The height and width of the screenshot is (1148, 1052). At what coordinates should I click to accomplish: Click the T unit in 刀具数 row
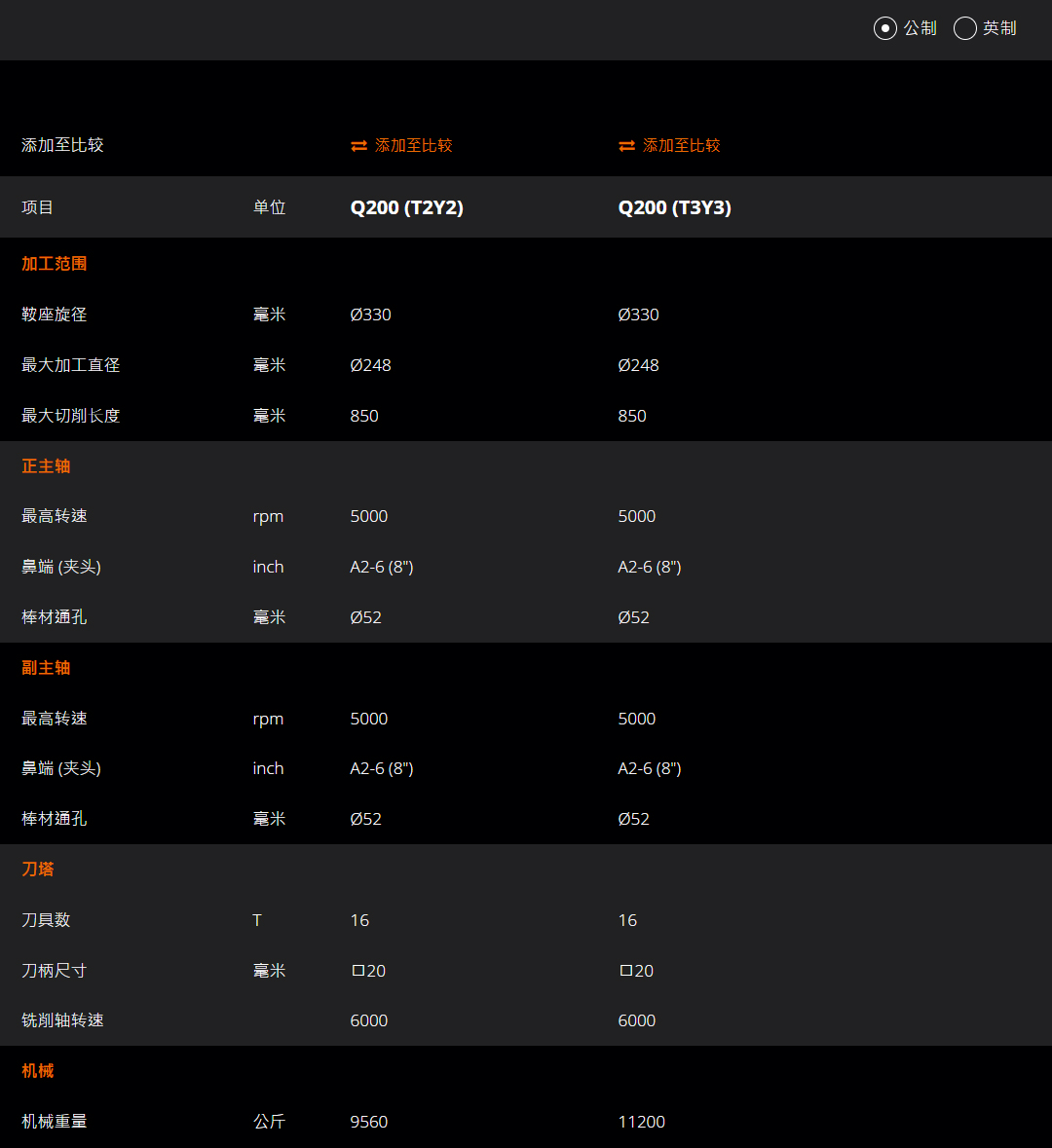(x=257, y=920)
